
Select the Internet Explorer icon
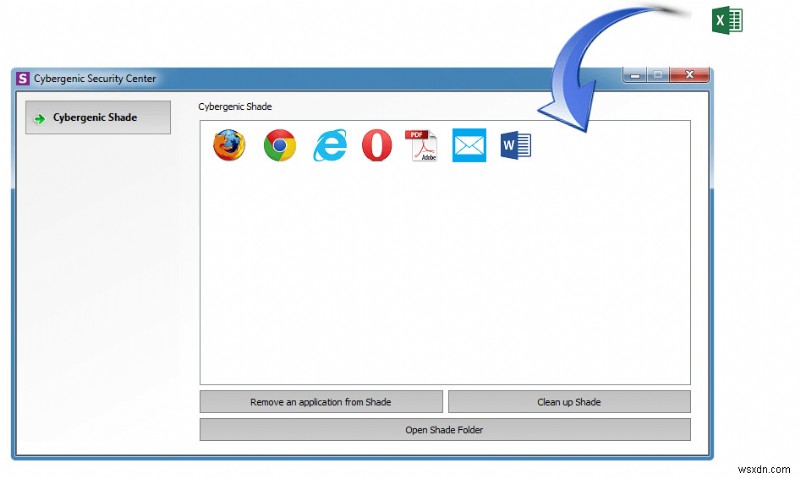tap(330, 145)
